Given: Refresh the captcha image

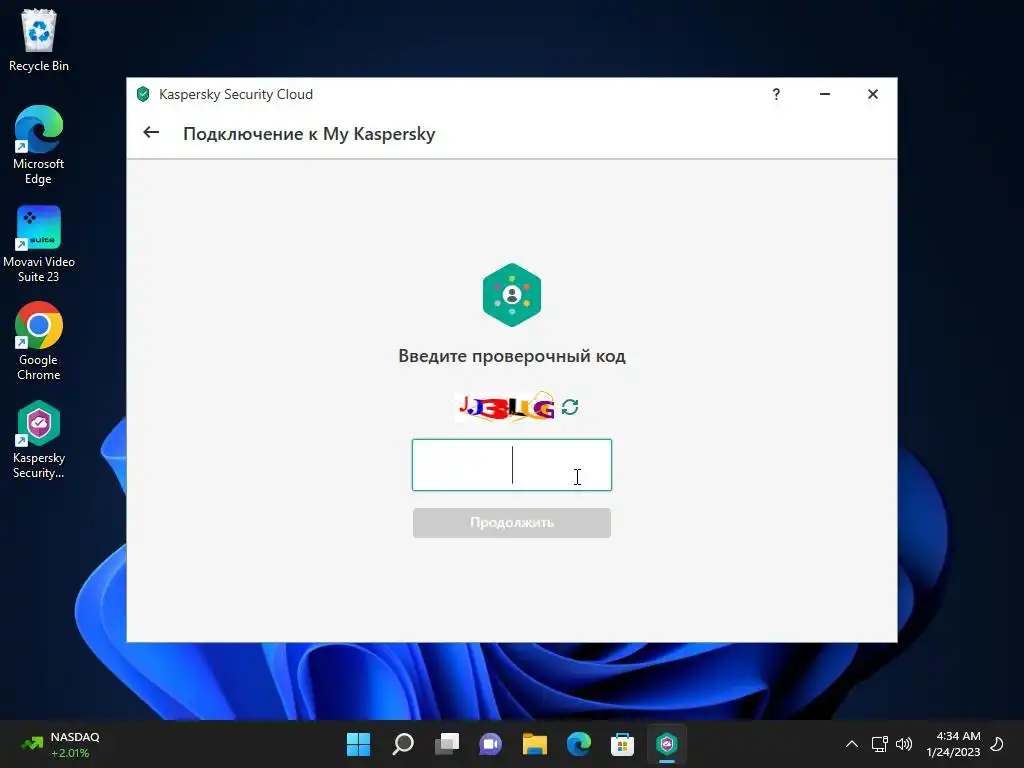Looking at the screenshot, I should pos(570,407).
